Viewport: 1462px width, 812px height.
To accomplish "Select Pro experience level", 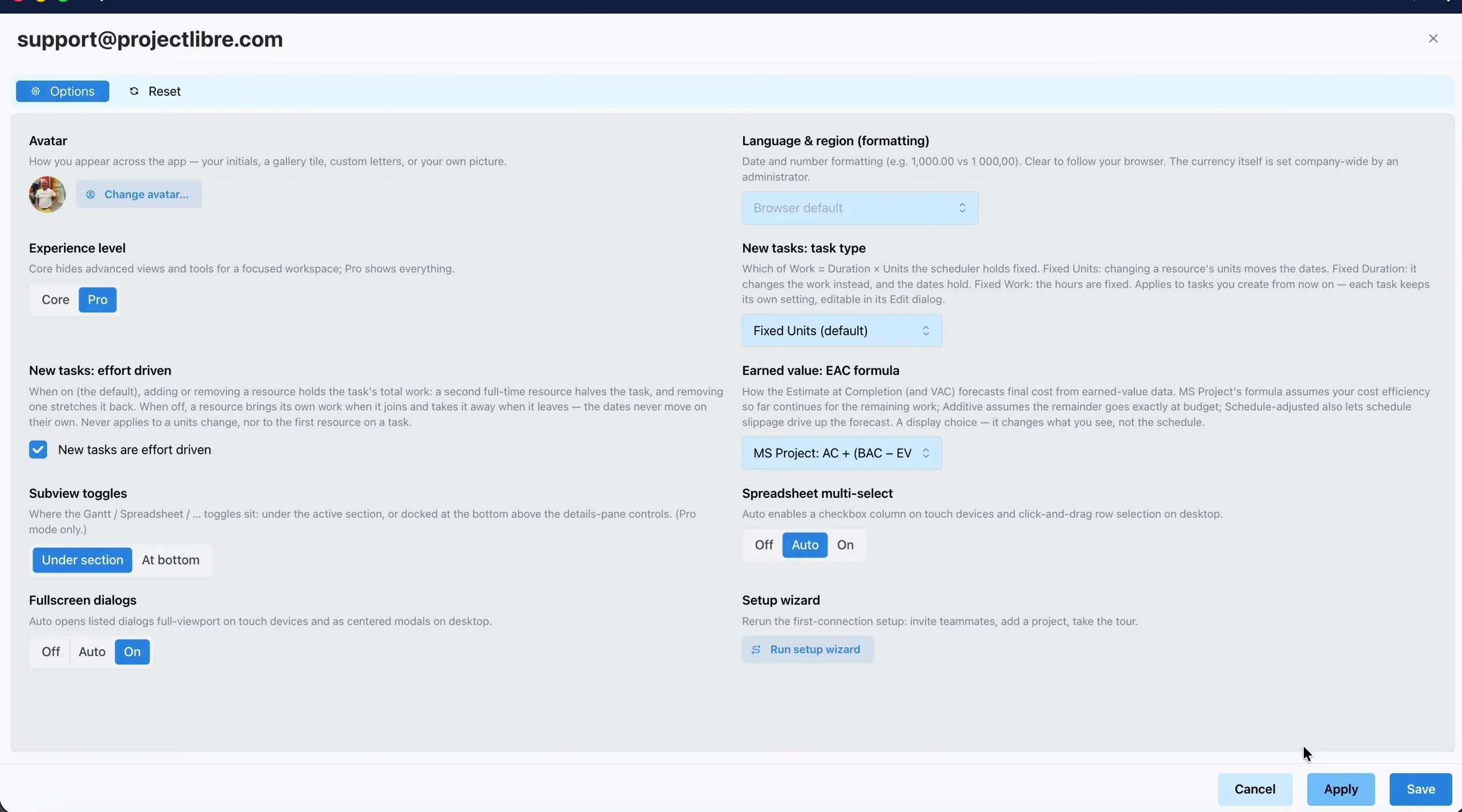I will pyautogui.click(x=98, y=300).
